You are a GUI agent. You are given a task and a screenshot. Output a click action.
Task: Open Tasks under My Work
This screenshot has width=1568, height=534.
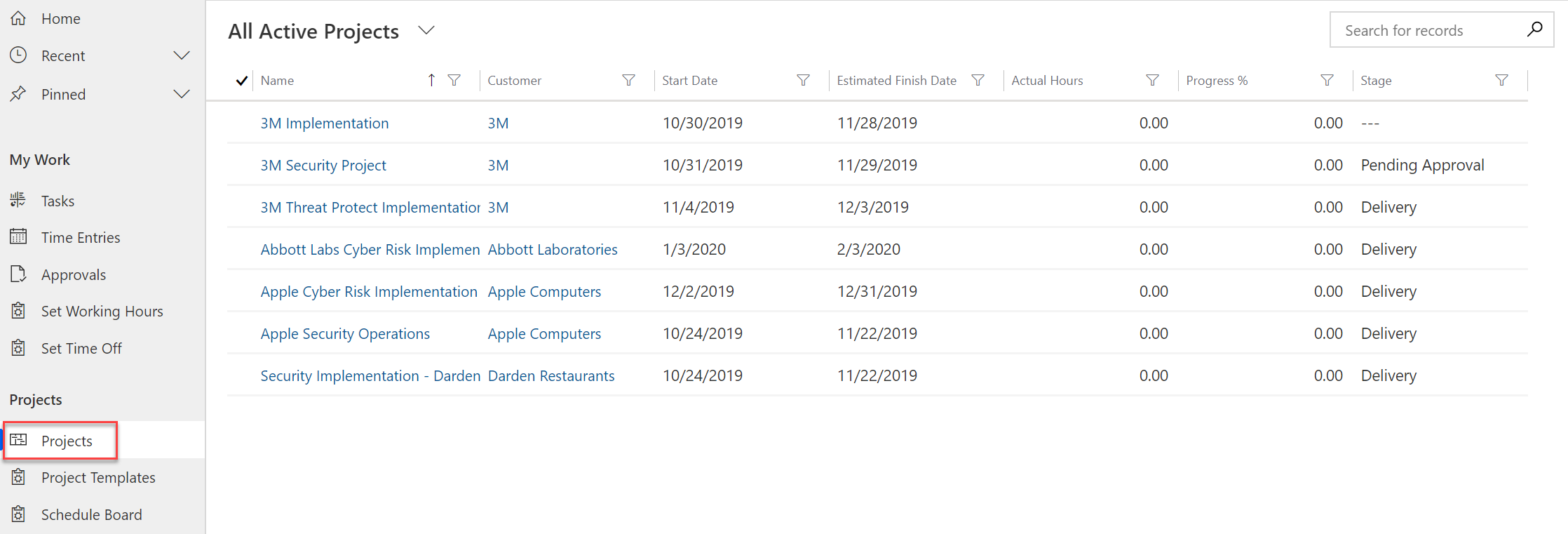pos(58,201)
